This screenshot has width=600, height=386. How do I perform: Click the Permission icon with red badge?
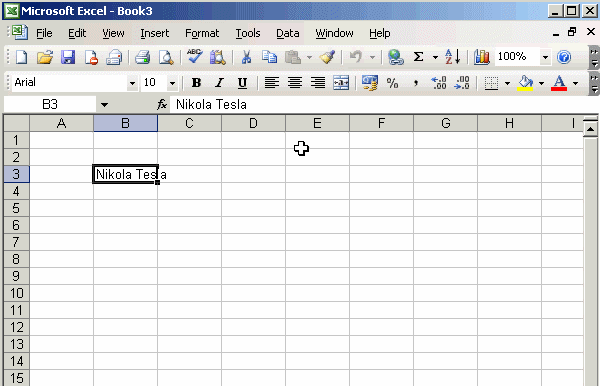point(91,57)
